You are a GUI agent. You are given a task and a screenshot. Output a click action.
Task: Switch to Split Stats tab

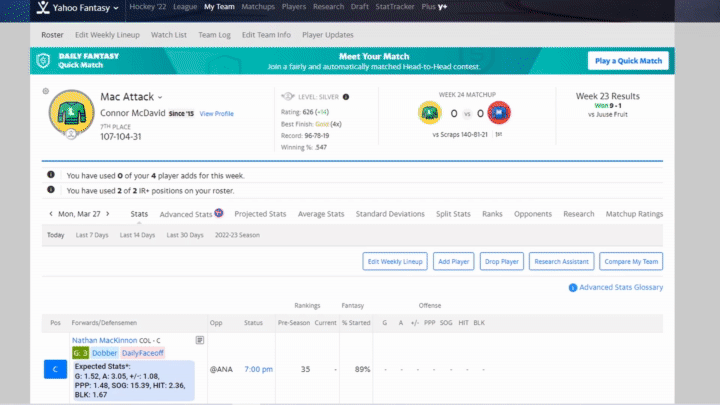pos(453,214)
